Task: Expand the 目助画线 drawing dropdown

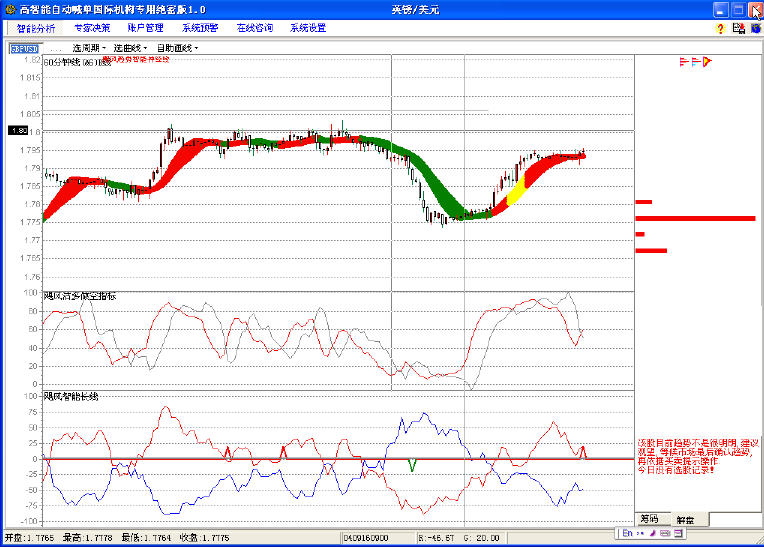Action: [177, 47]
